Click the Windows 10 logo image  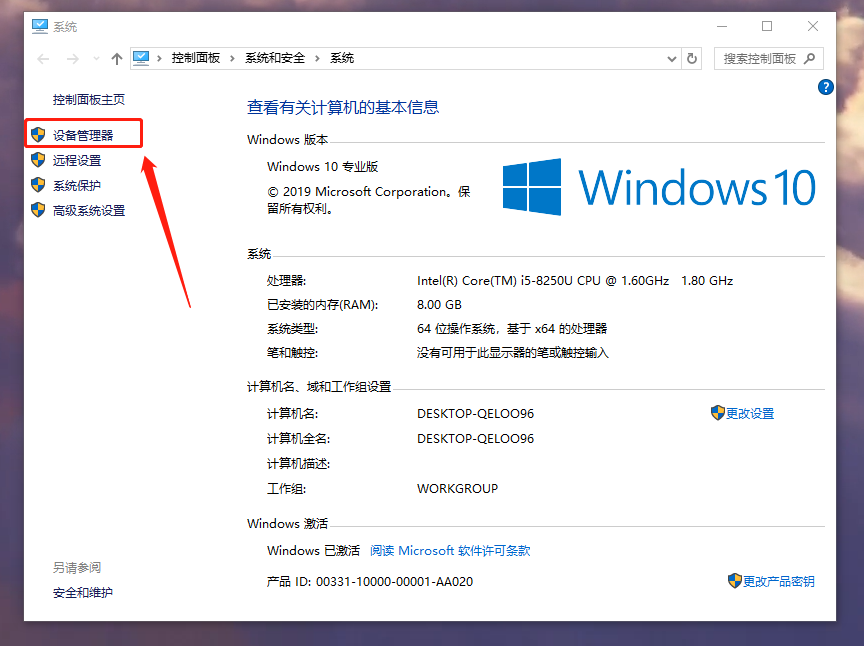coord(659,187)
